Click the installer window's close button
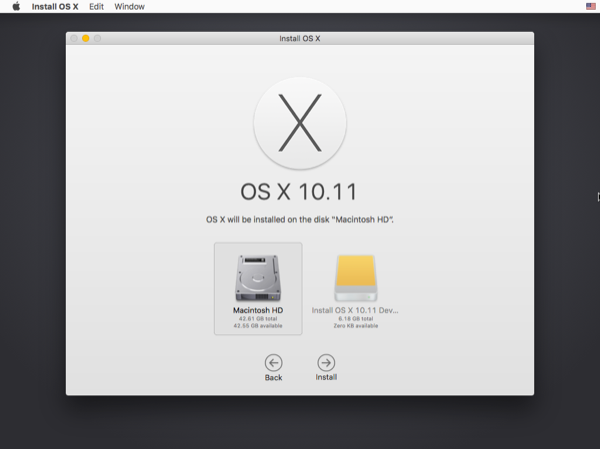Viewport: 600px width, 449px height. click(x=74, y=38)
